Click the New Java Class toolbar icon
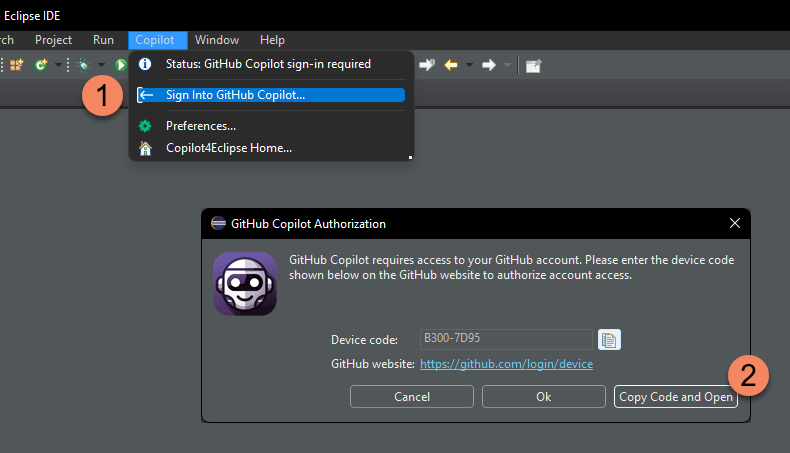This screenshot has height=453, width=790. pos(41,65)
